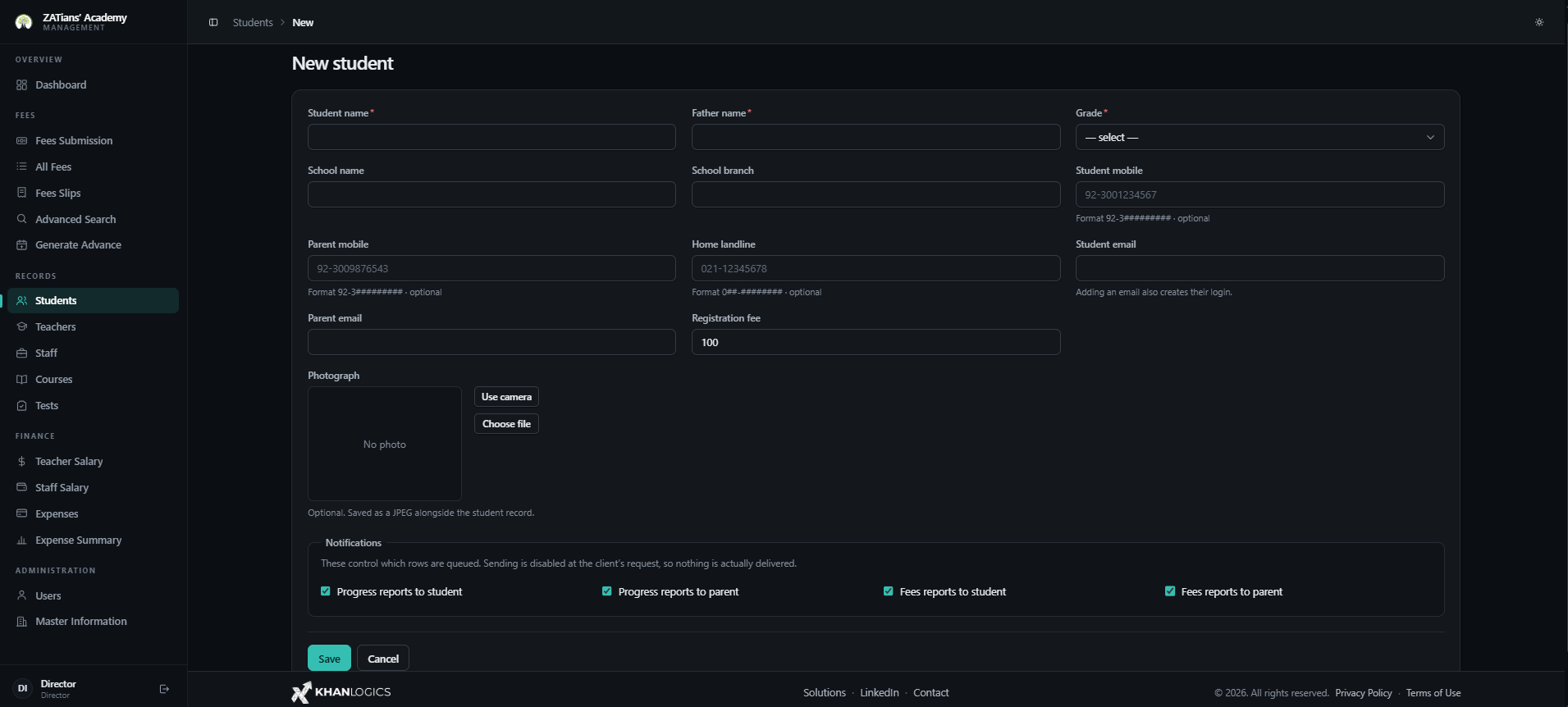Click the Generate Advance calendar icon

(22, 244)
